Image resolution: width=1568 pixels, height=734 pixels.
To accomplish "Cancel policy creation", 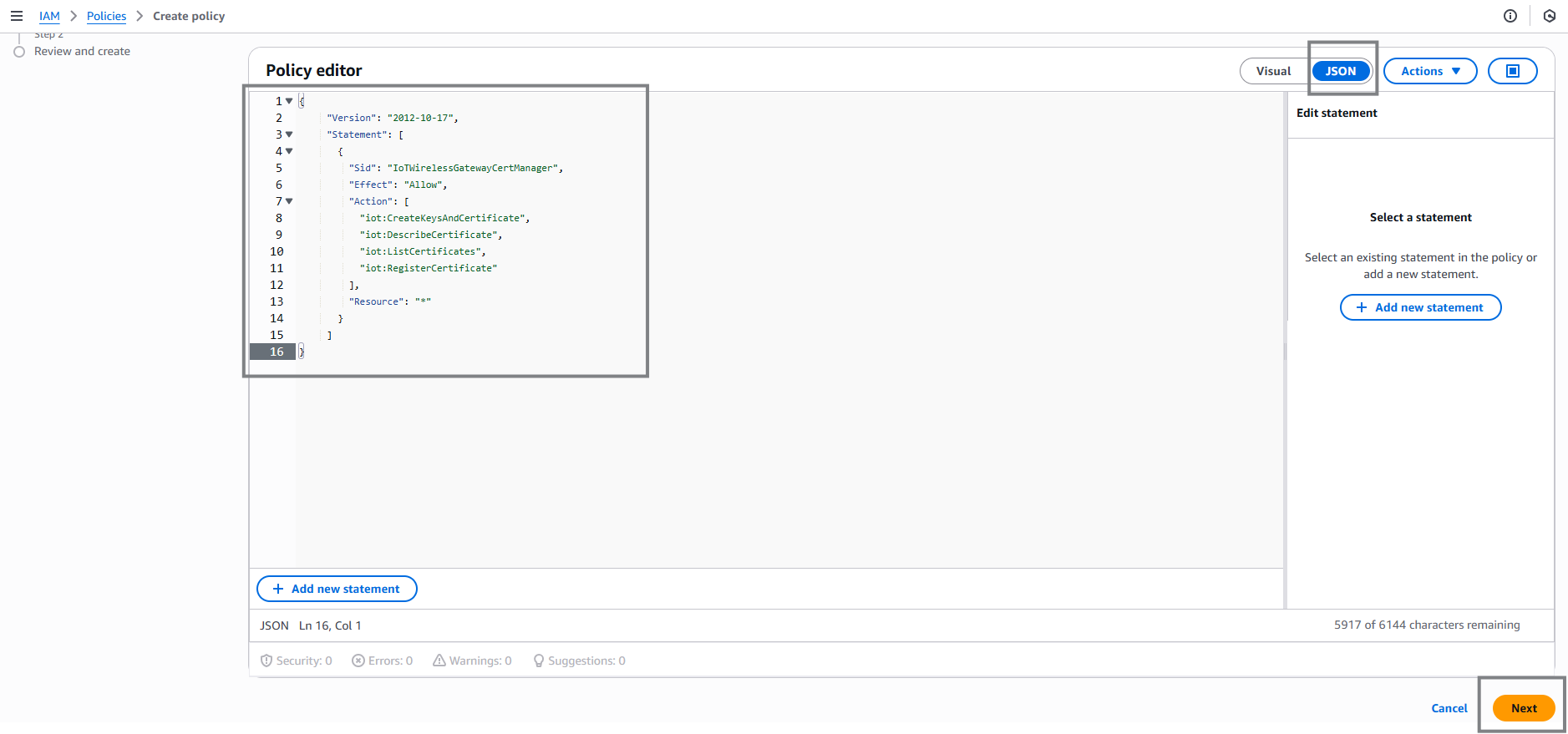I will pyautogui.click(x=1449, y=708).
